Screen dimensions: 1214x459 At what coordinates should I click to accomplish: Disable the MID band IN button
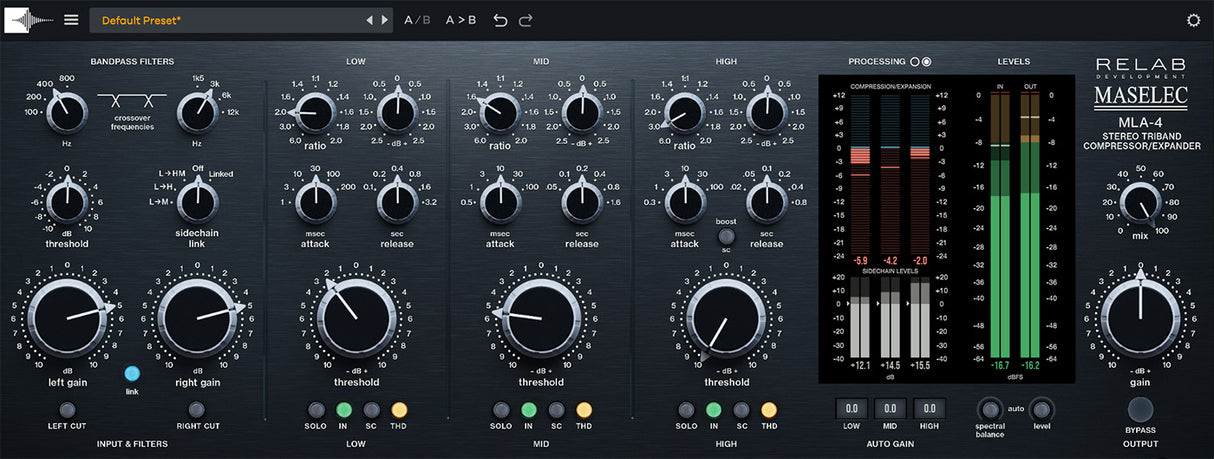pos(529,409)
